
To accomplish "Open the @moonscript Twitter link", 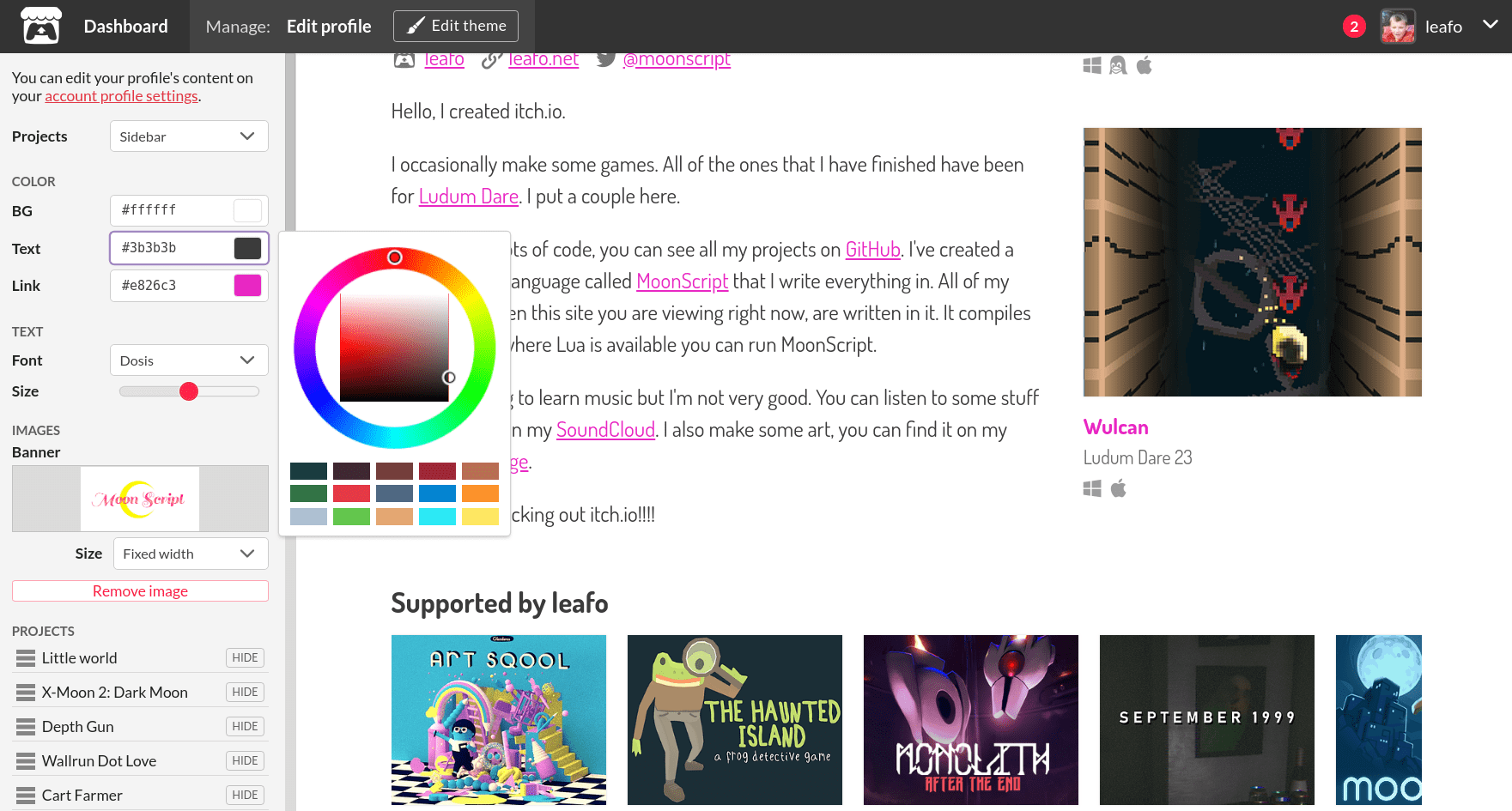I will [677, 59].
